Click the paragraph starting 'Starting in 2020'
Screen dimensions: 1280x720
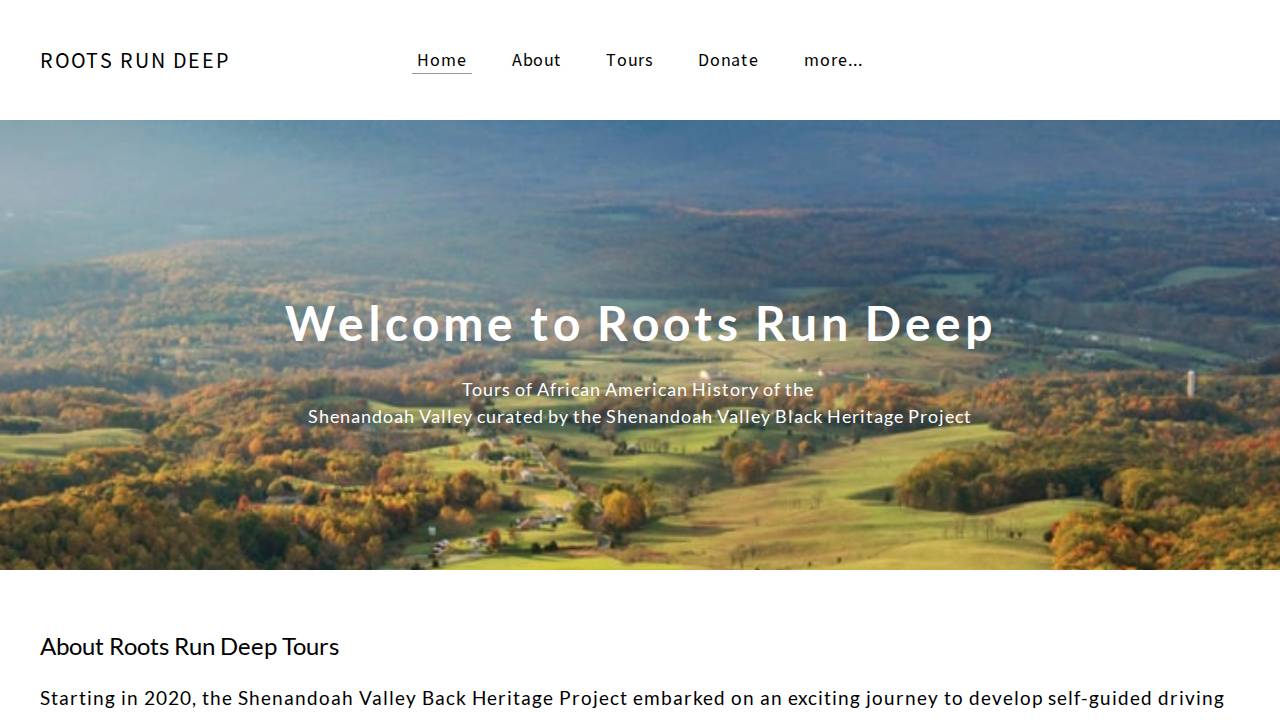[632, 698]
